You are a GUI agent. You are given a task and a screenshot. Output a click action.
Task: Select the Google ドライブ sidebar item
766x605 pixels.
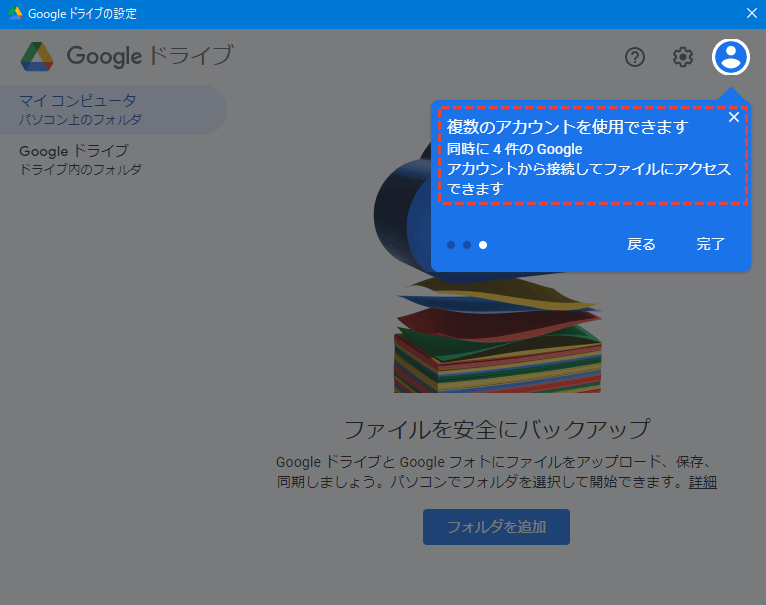point(81,159)
